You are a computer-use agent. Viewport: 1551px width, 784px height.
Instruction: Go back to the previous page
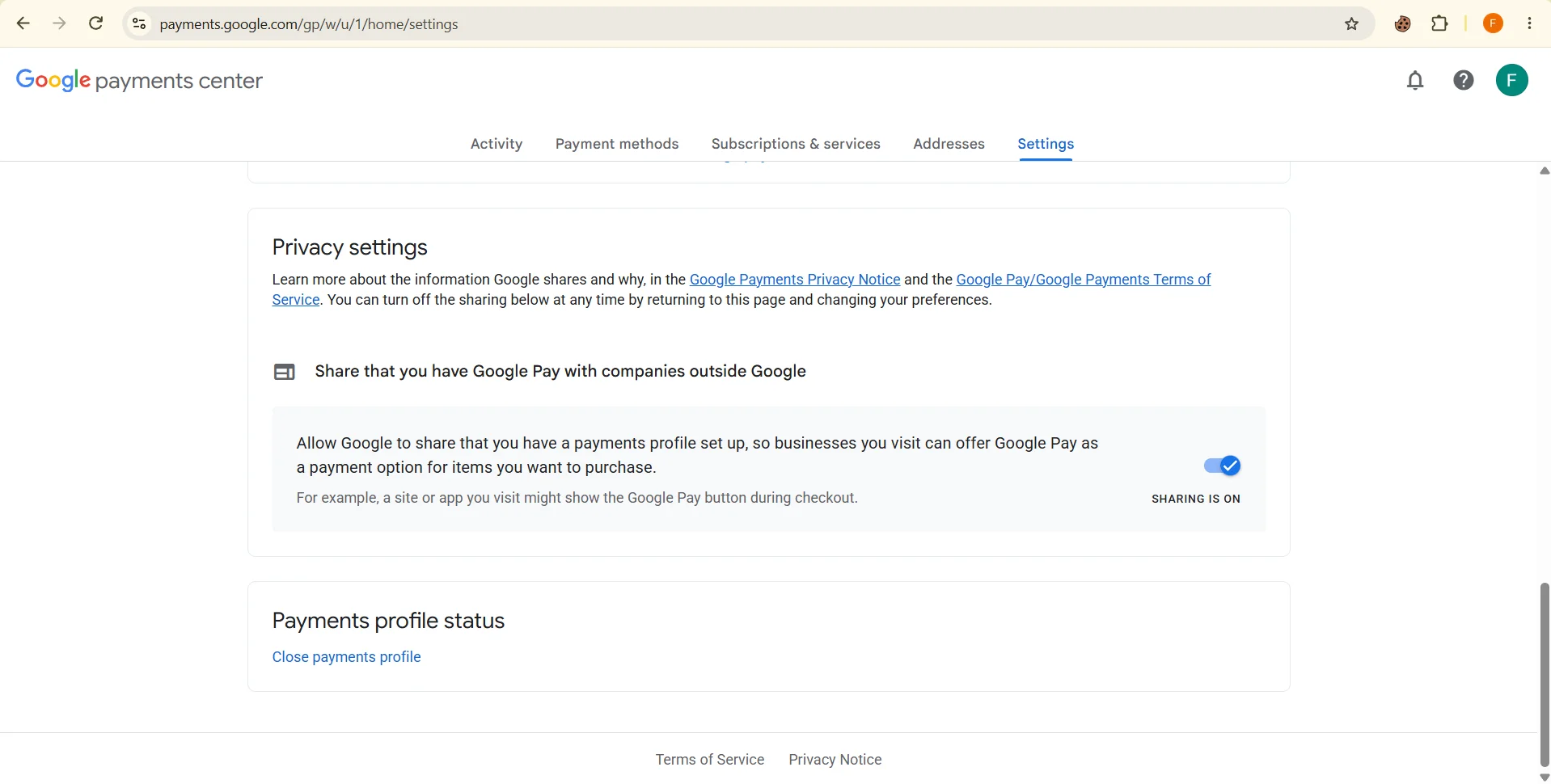coord(23,23)
